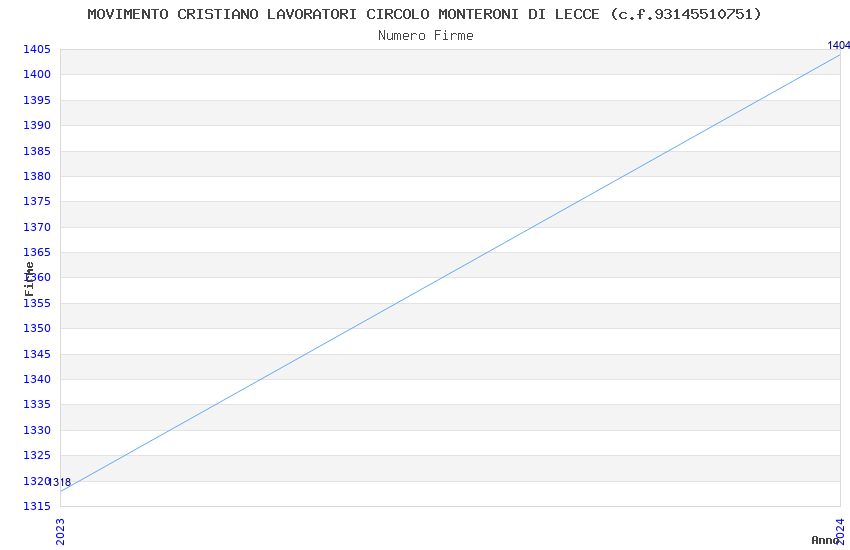The height and width of the screenshot is (550, 850).
Task: Click the data label 1404
Action: pos(838,45)
